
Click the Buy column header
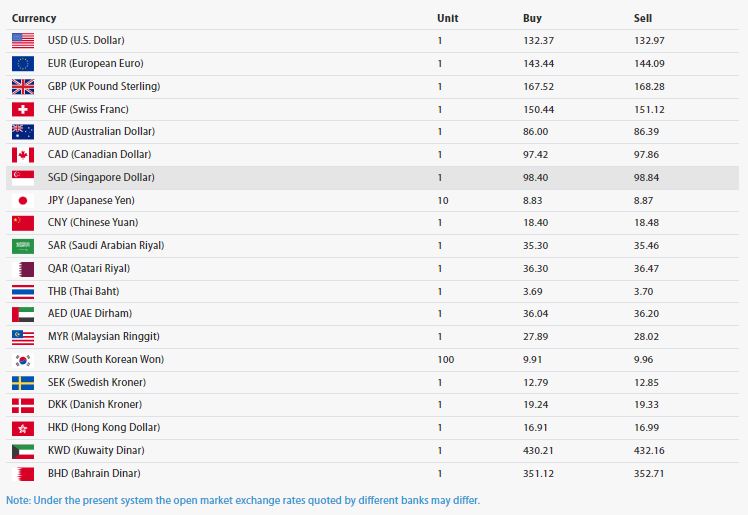(532, 18)
